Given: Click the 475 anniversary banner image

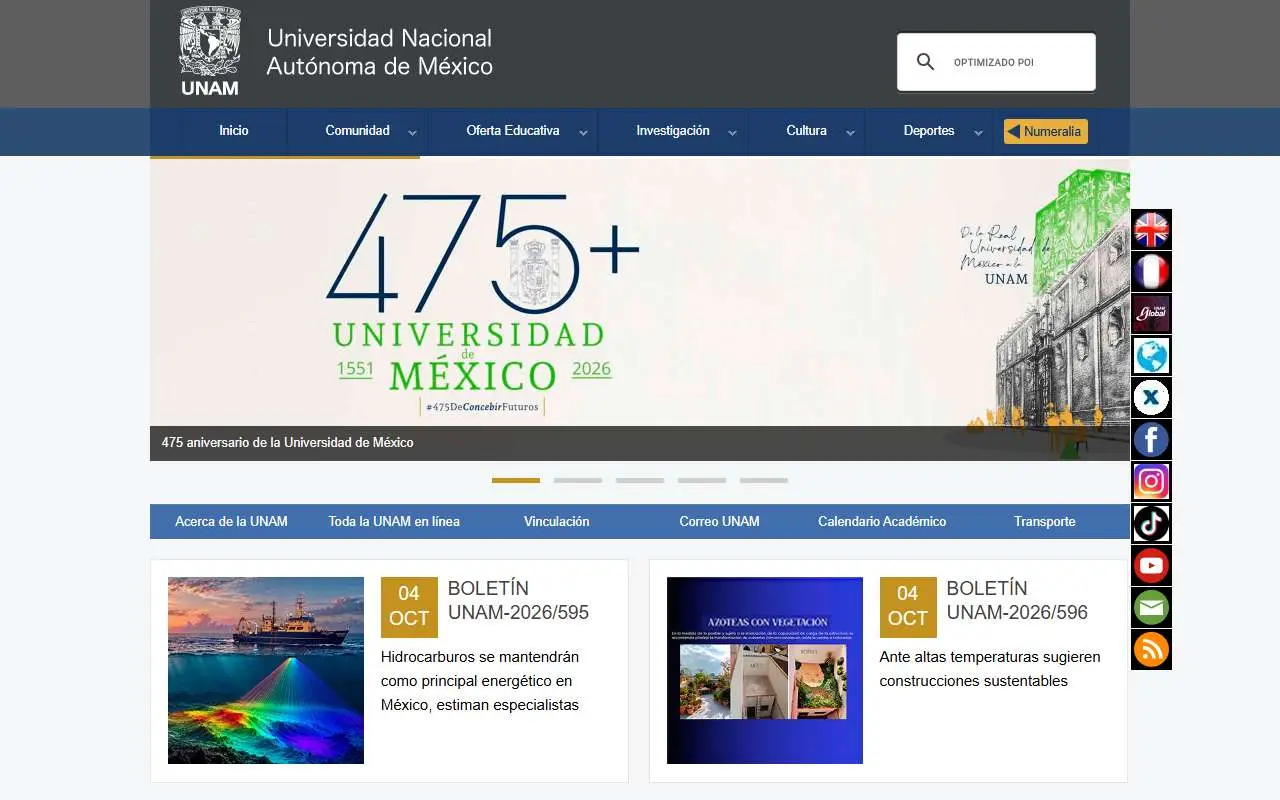Looking at the screenshot, I should click(x=640, y=309).
